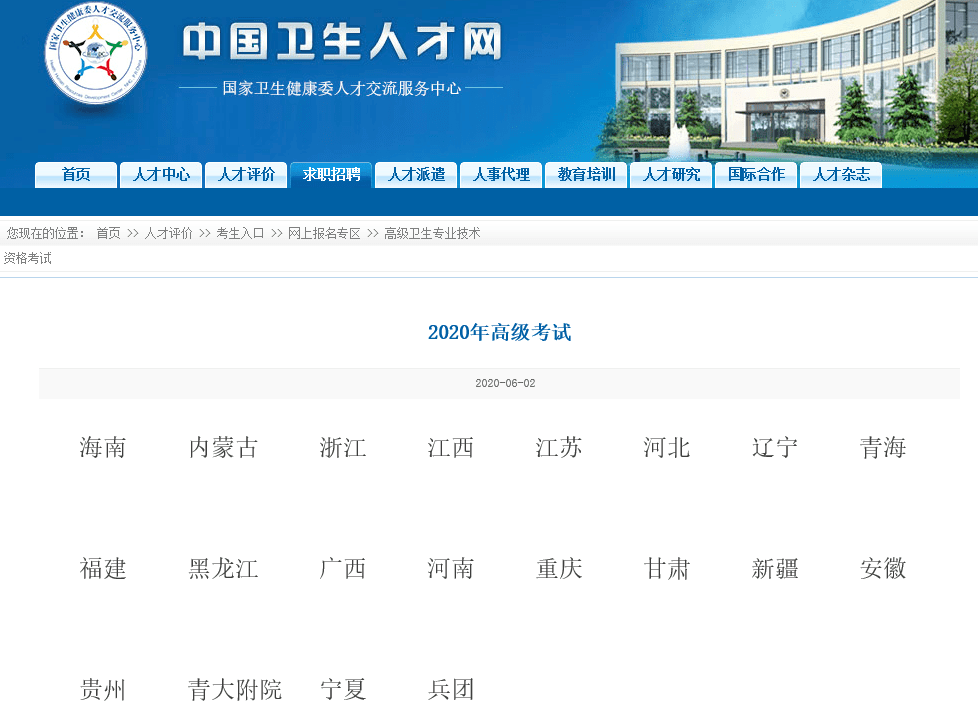
Task: Click the circular site logo emblem
Action: pyautogui.click(x=95, y=54)
